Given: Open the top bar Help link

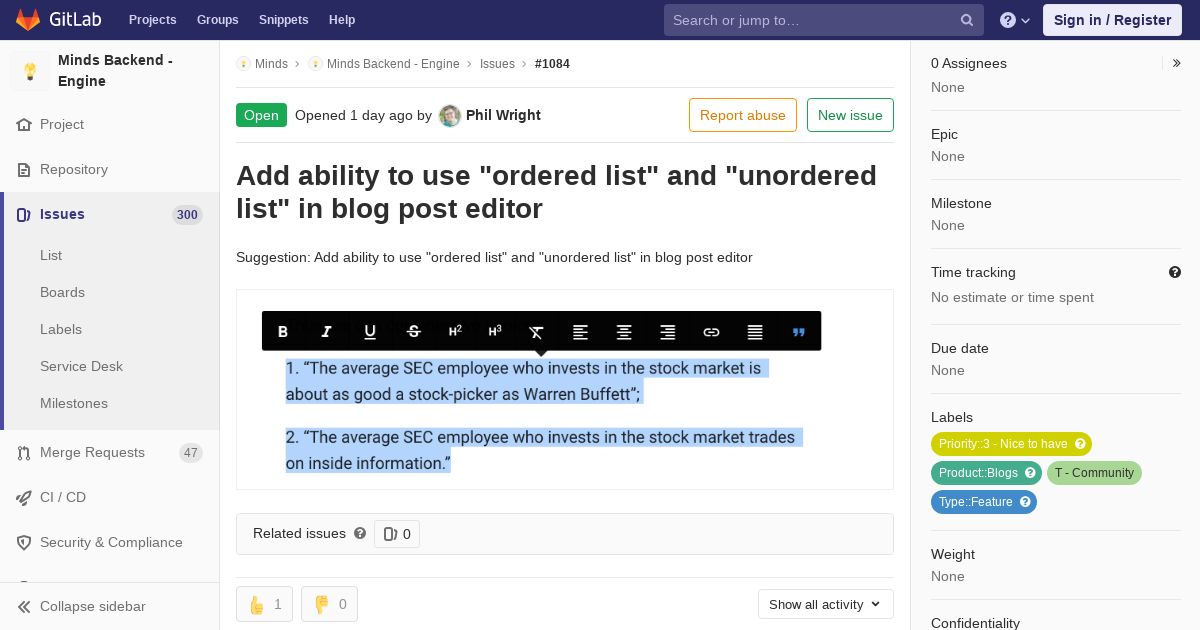Looking at the screenshot, I should pyautogui.click(x=342, y=20).
